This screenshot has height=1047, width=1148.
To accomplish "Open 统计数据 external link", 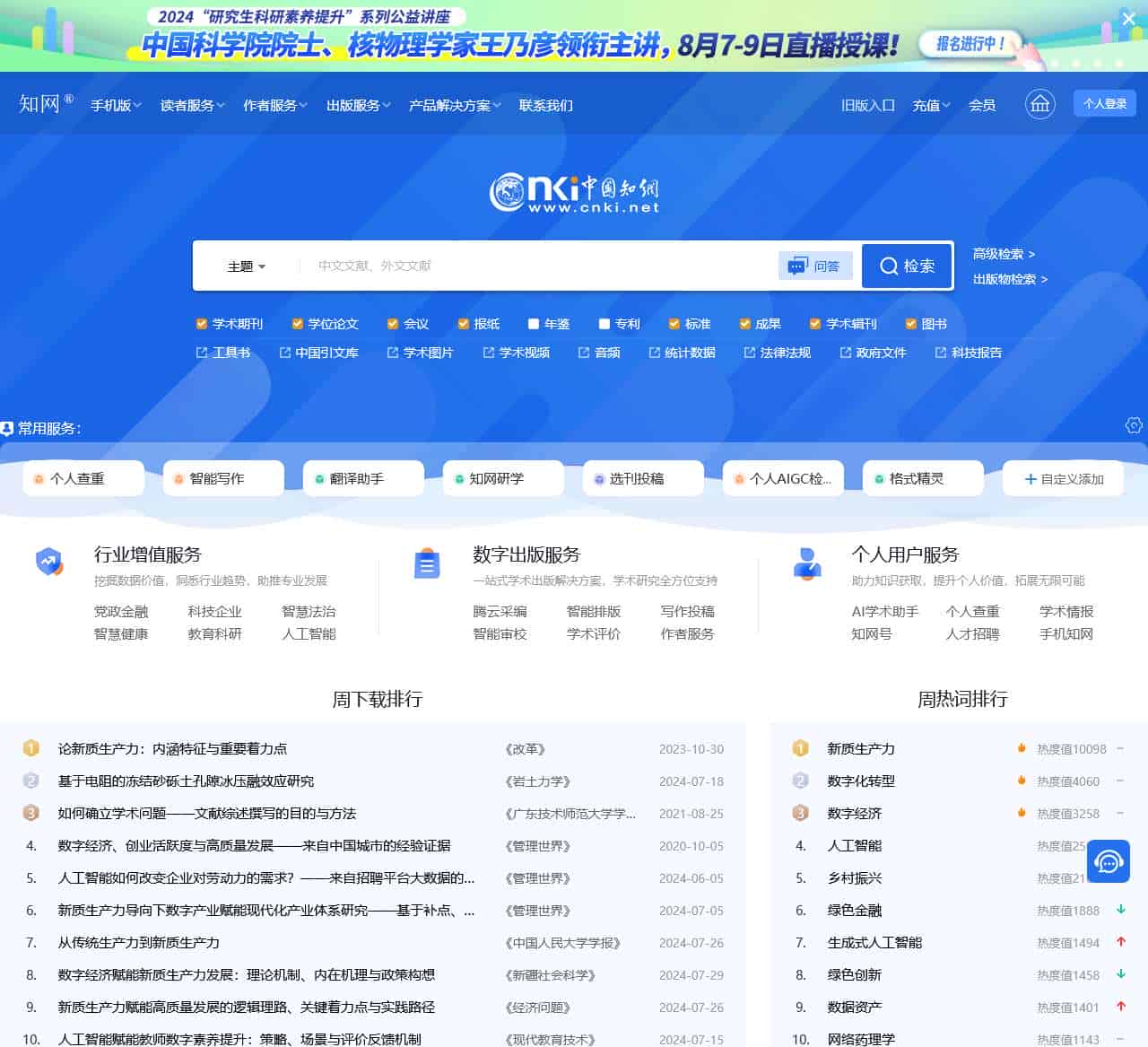I will [682, 353].
